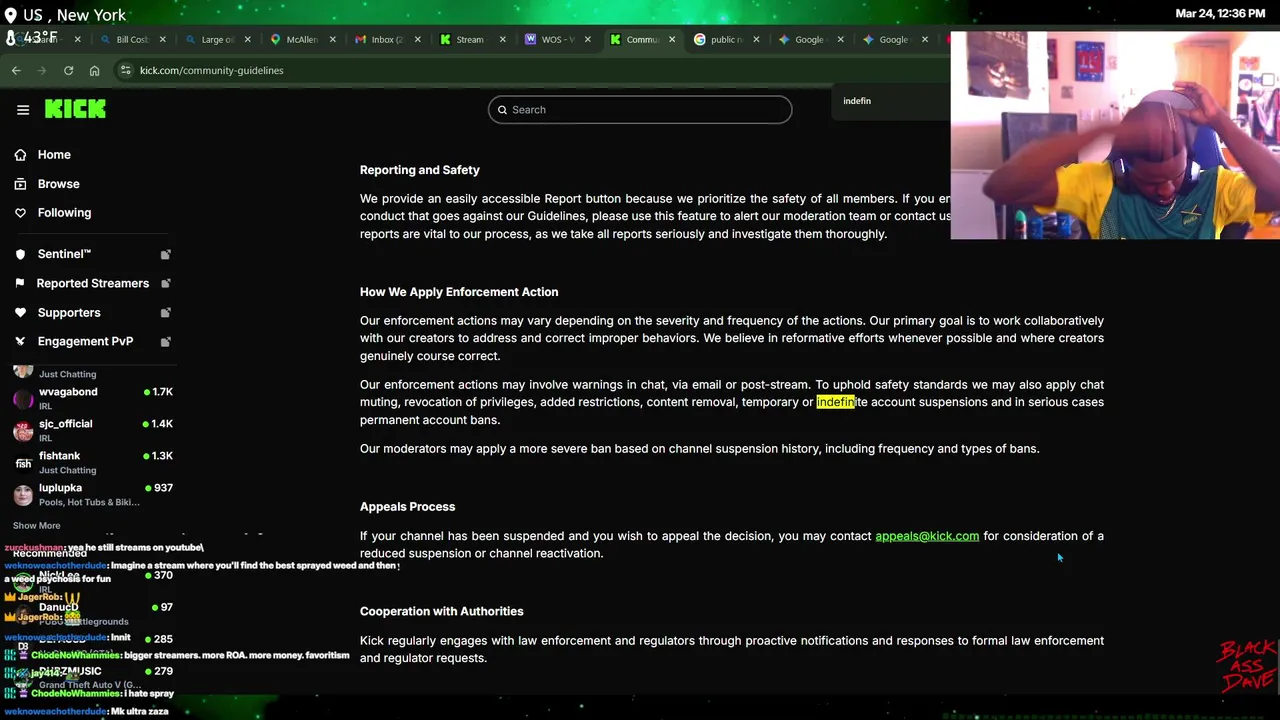The image size is (1280, 720).
Task: Click the find-in-page box showing indefin
Action: point(890,101)
